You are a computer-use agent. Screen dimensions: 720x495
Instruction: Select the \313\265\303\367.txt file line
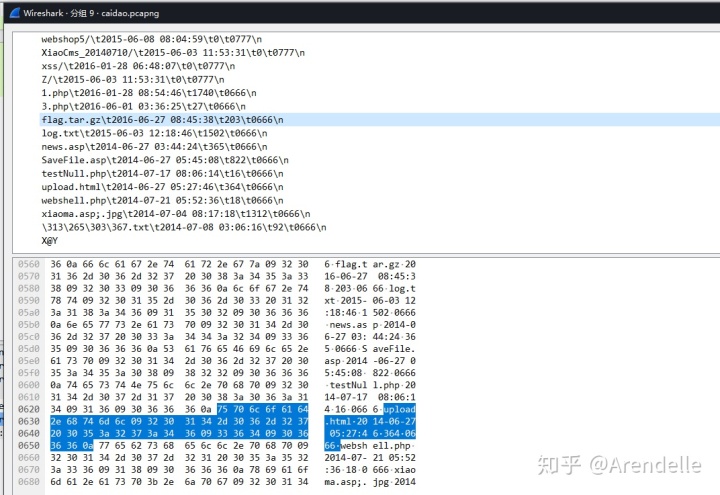click(184, 227)
